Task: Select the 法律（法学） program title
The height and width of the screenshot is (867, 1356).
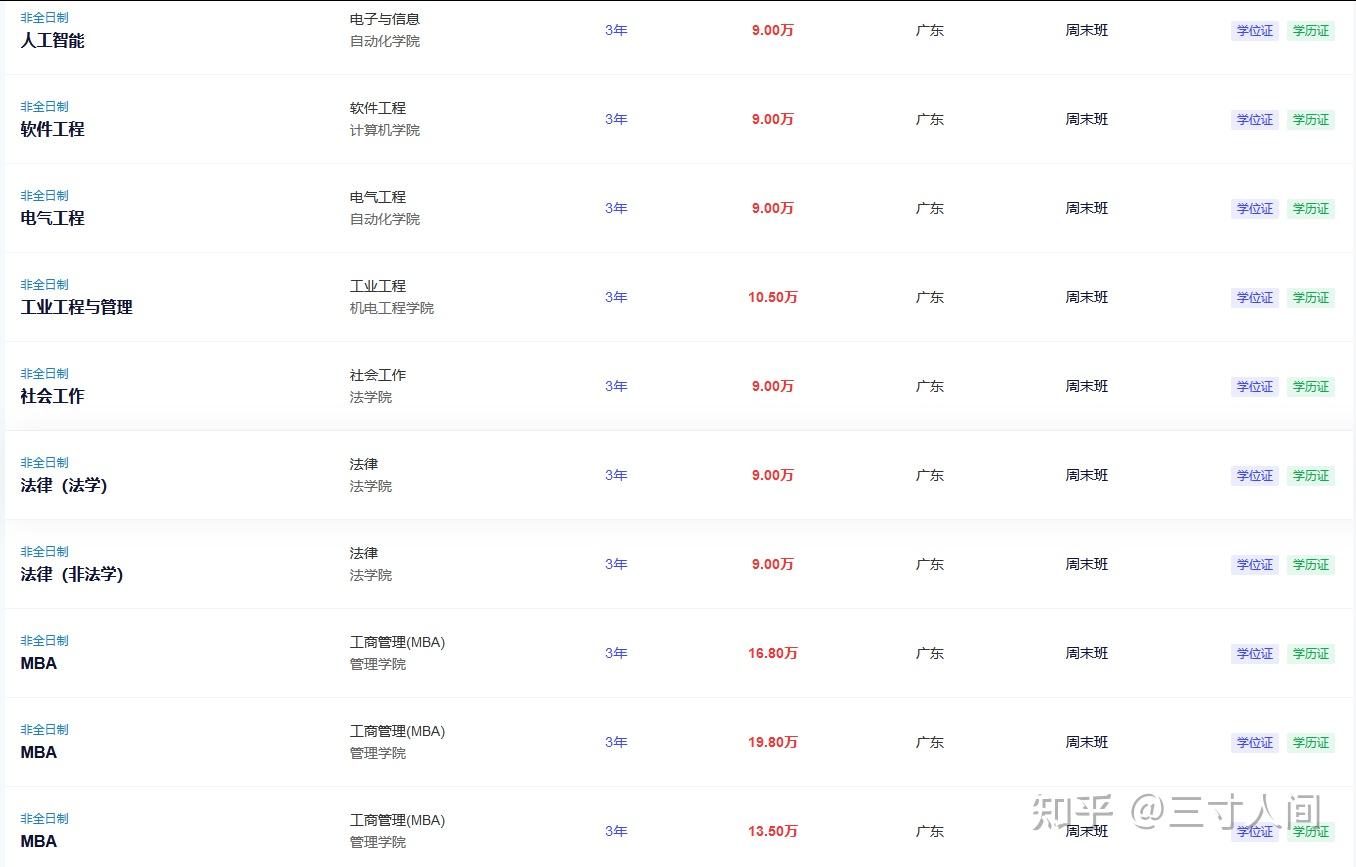Action: [64, 486]
